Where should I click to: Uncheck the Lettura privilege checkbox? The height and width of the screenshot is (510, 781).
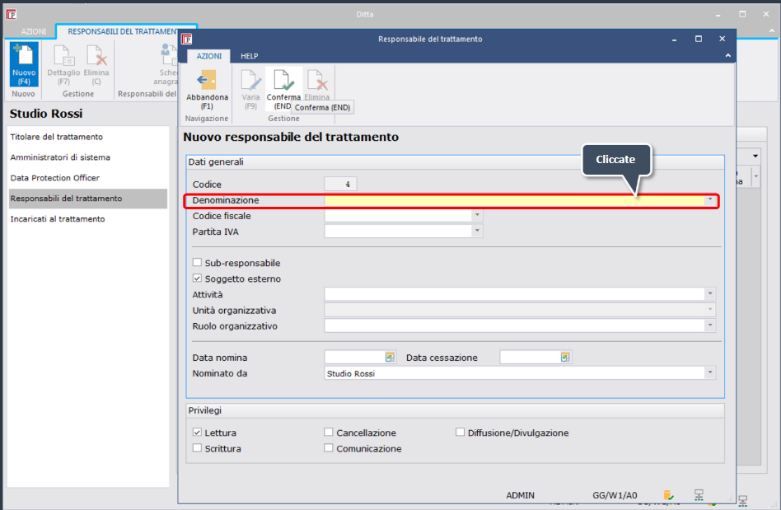(197, 432)
